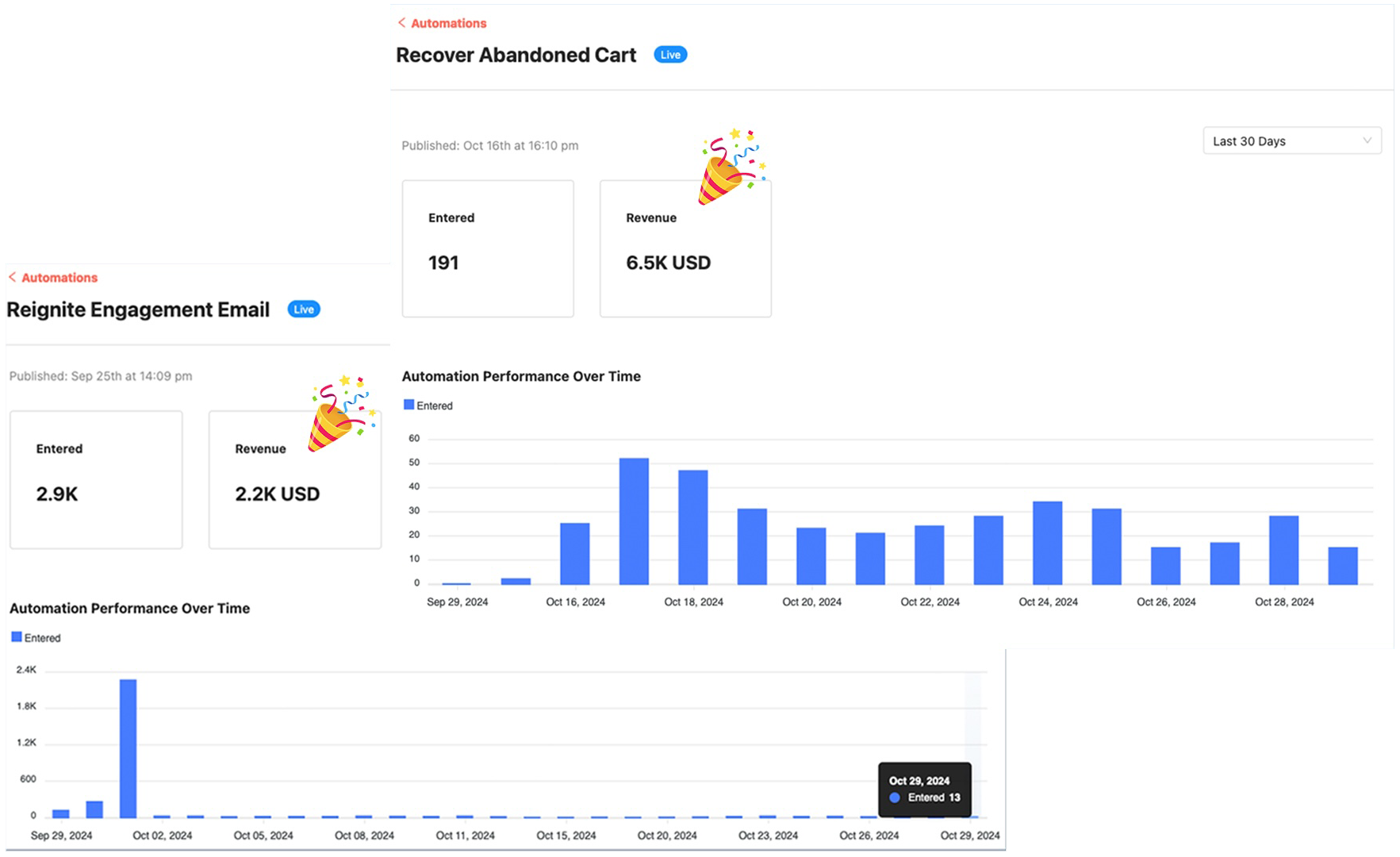This screenshot has width=1400, height=857.
Task: Open the Last 30 Days dropdown
Action: click(x=1292, y=140)
